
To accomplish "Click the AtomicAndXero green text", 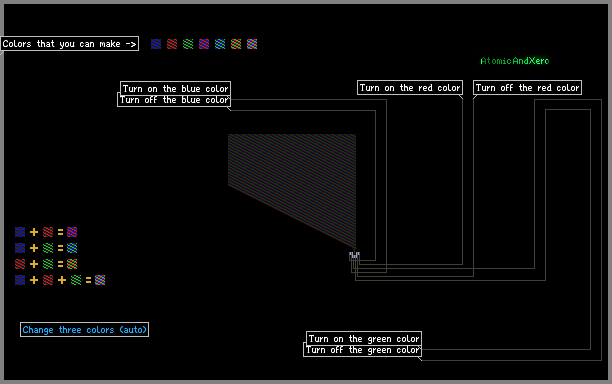I will (514, 61).
